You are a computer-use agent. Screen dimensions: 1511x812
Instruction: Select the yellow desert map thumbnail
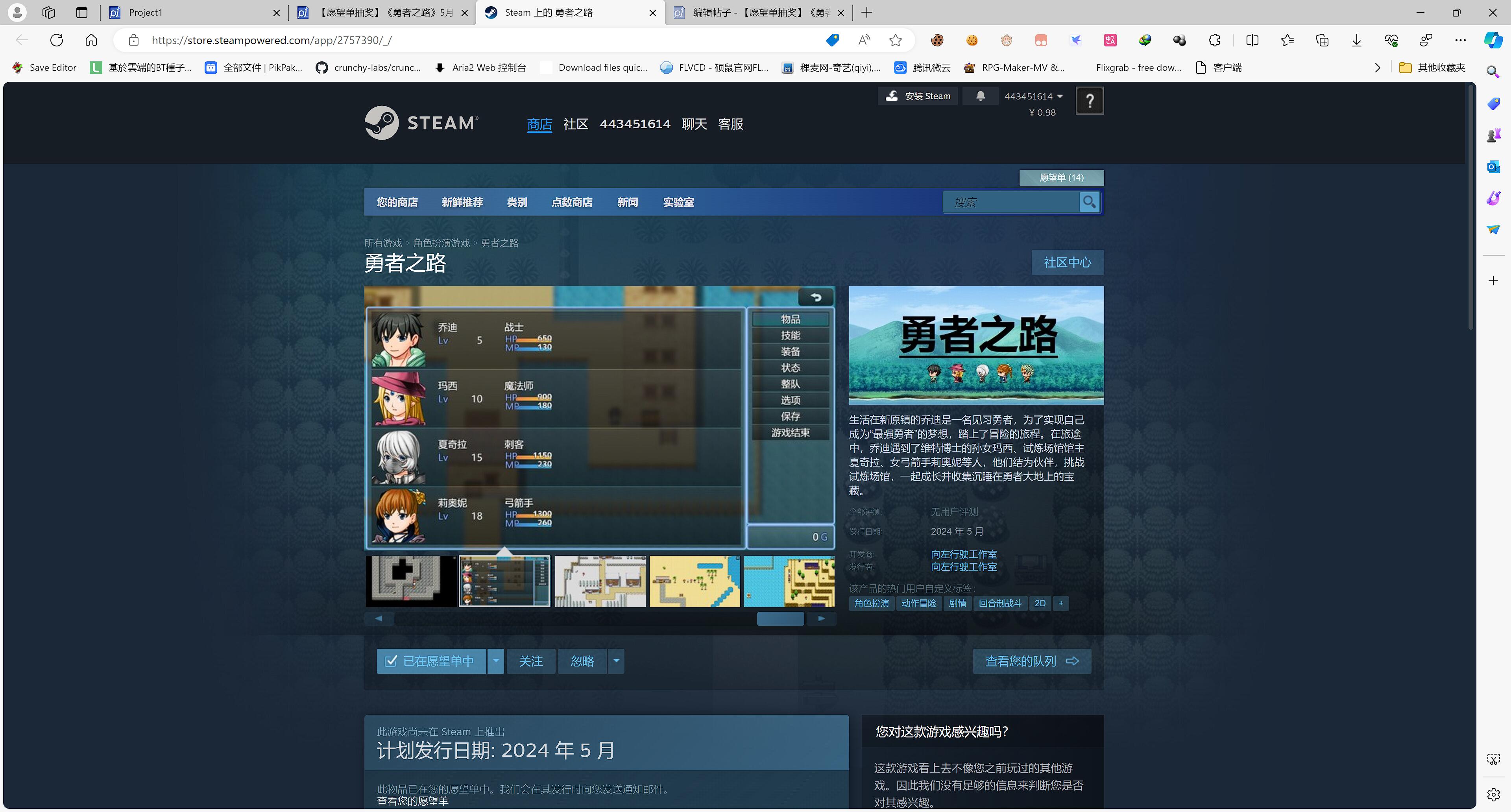695,581
